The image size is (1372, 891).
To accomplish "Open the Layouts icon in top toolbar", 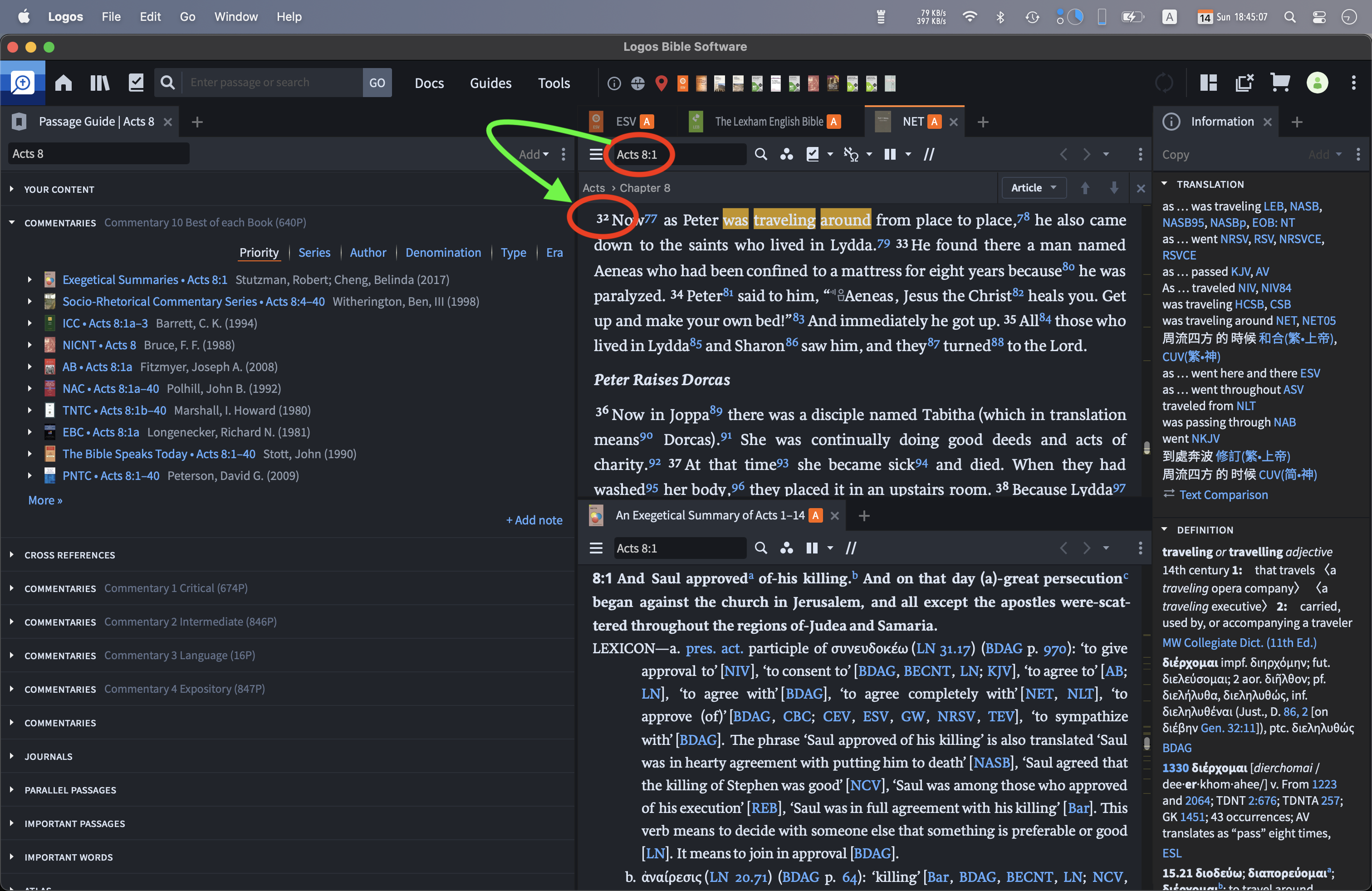I will pos(1208,83).
